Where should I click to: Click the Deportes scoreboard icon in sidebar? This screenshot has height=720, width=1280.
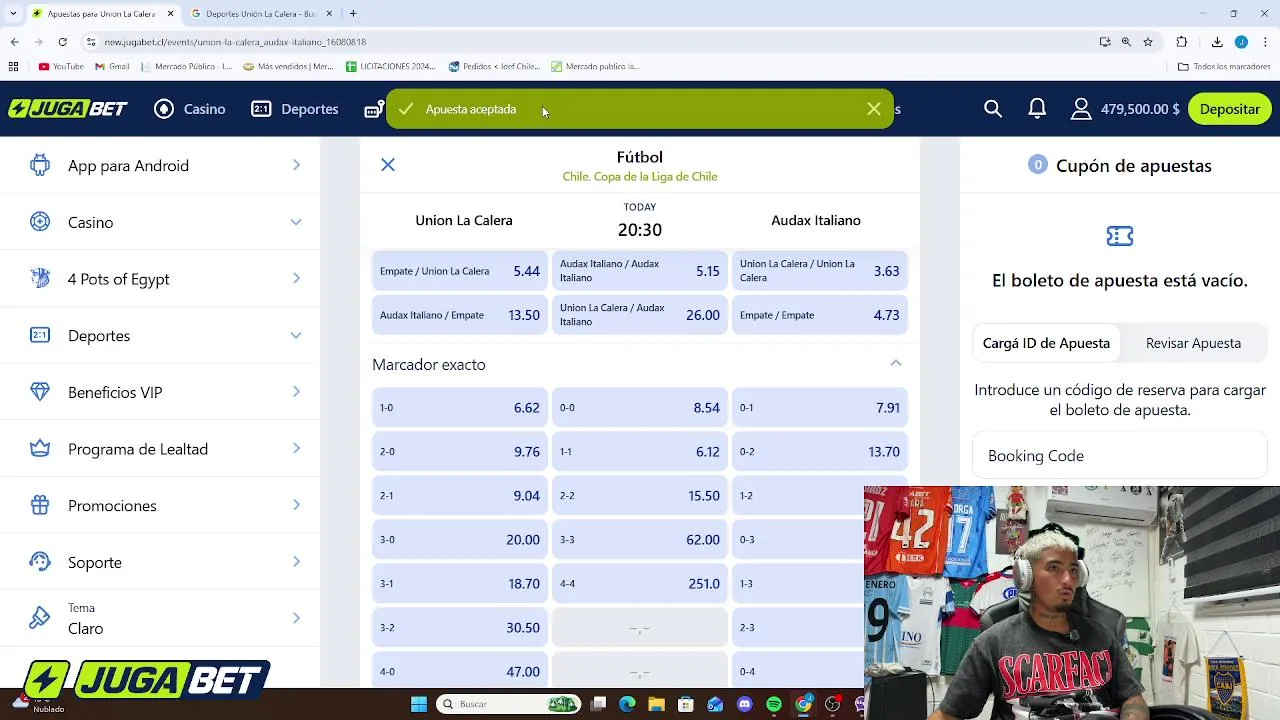pos(40,335)
